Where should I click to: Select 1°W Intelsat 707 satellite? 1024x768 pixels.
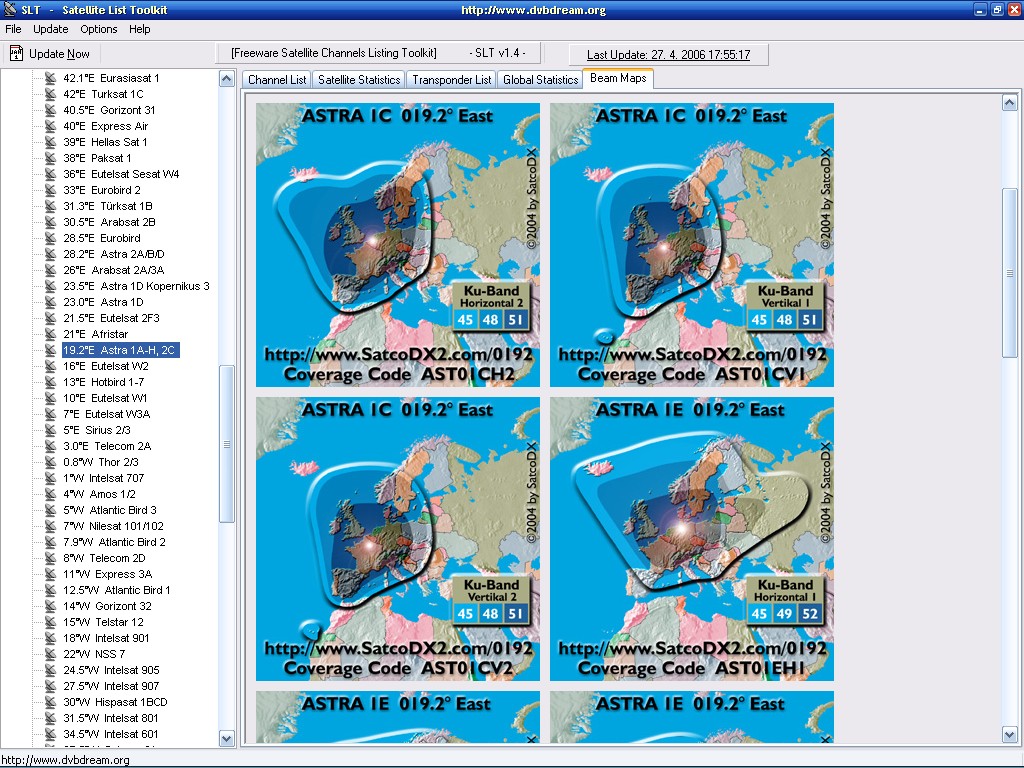(x=104, y=478)
